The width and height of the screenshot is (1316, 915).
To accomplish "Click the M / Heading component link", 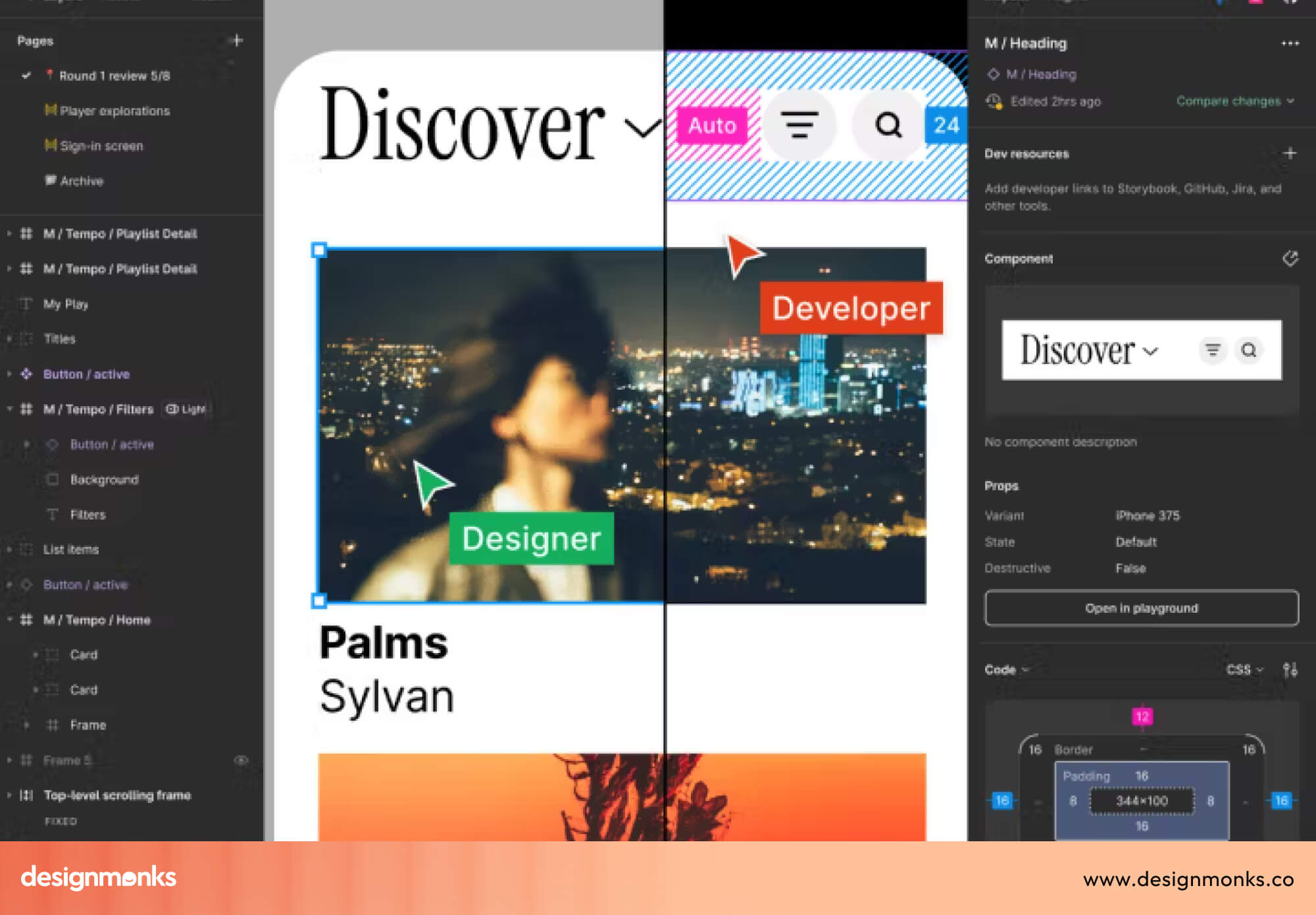I will [x=1040, y=74].
